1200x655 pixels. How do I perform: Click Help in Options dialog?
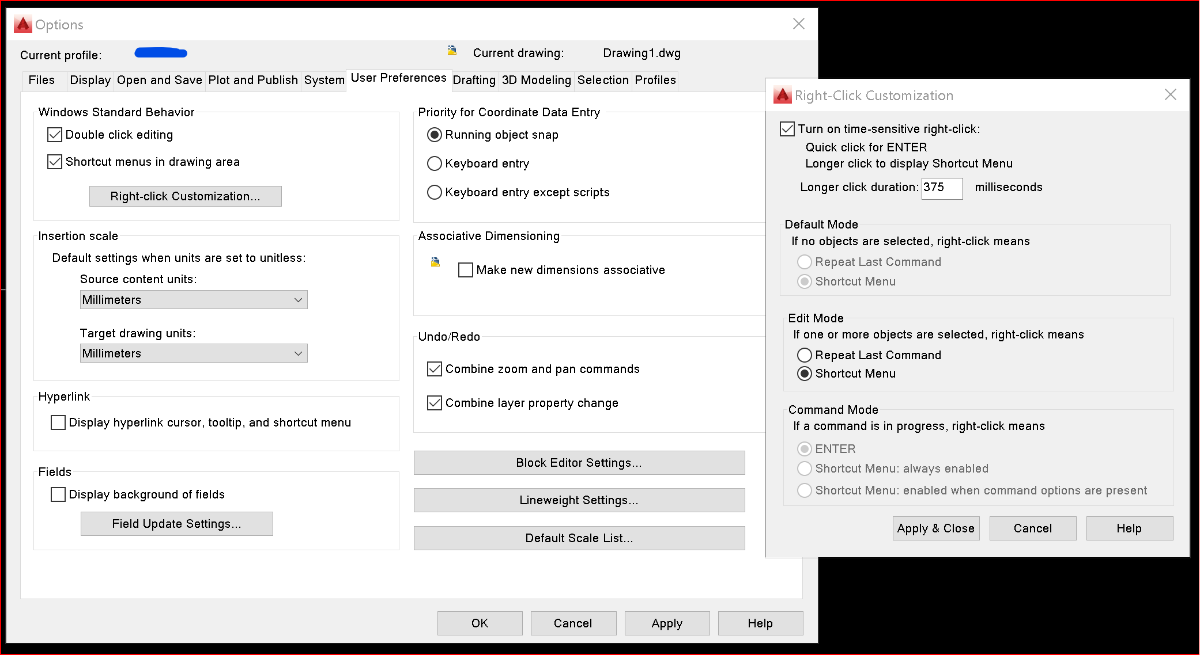(x=760, y=623)
